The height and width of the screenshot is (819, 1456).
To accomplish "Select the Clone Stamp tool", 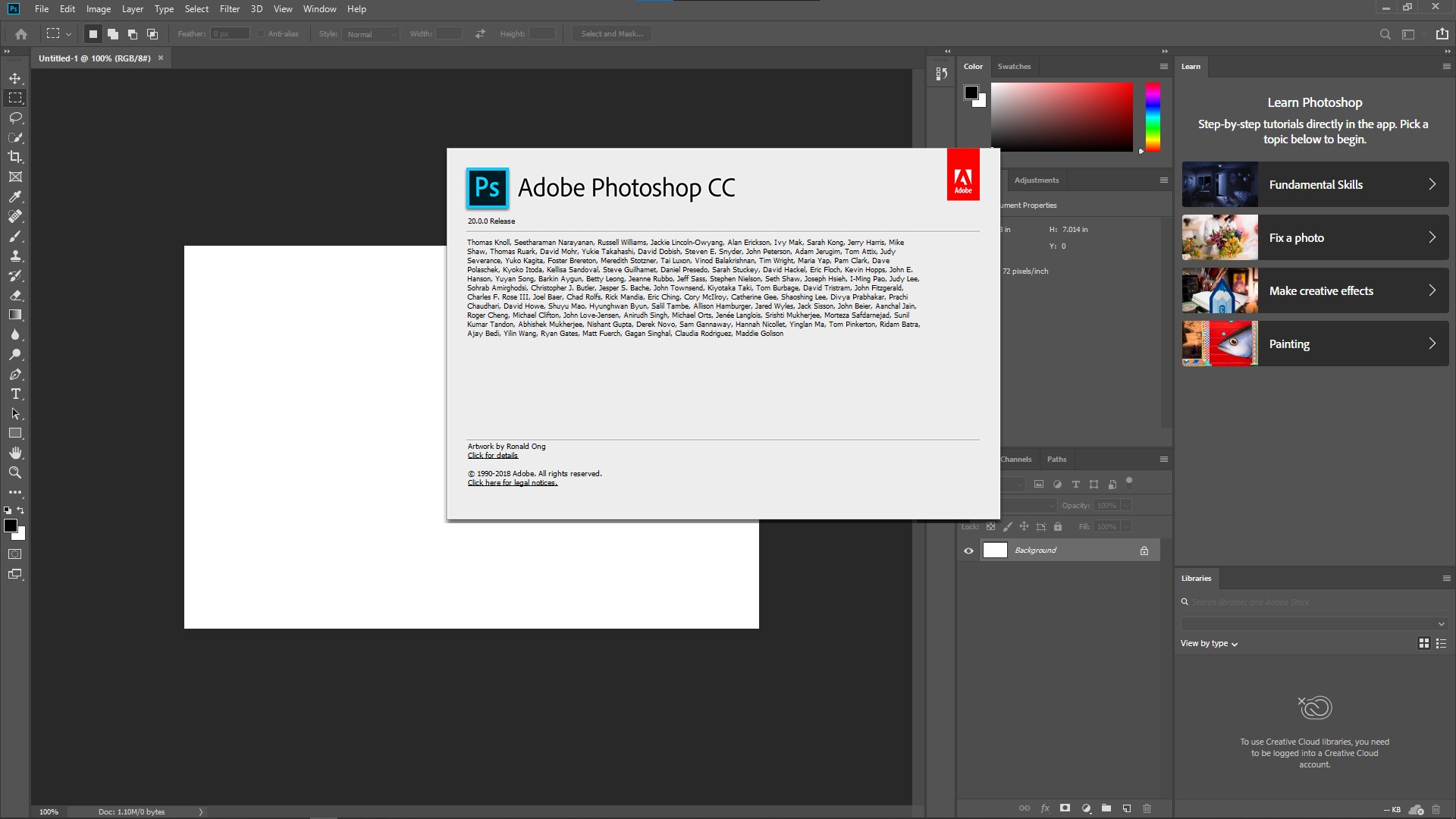I will [x=15, y=256].
